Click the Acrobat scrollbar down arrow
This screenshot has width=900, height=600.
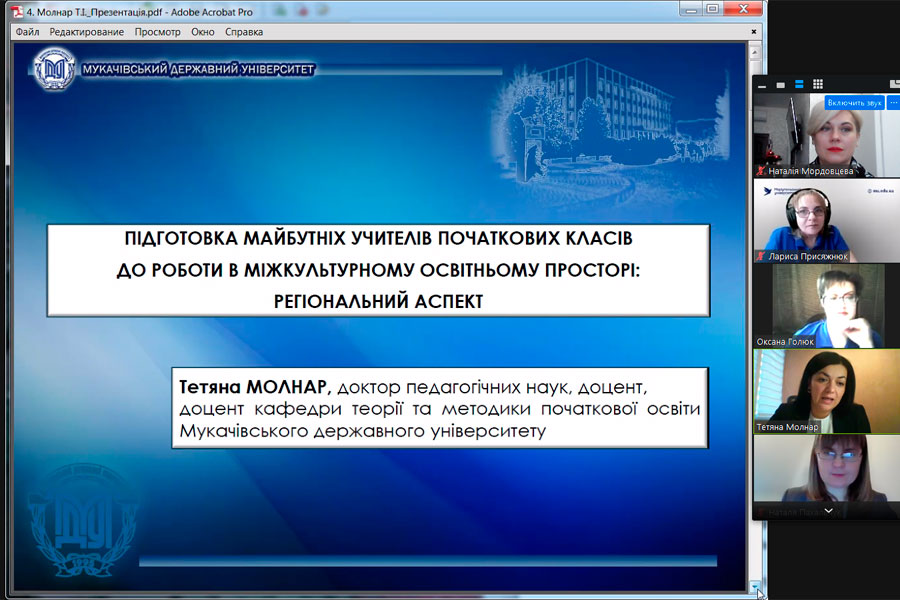[755, 587]
